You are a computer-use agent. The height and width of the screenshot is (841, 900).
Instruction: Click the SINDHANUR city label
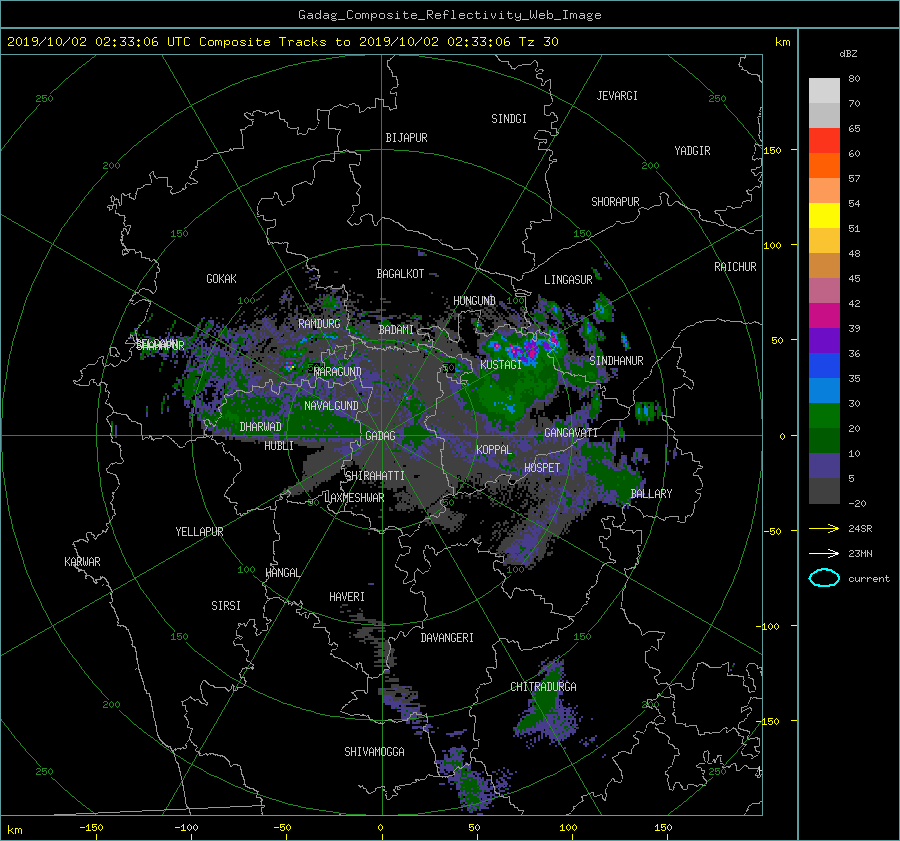[x=616, y=361]
